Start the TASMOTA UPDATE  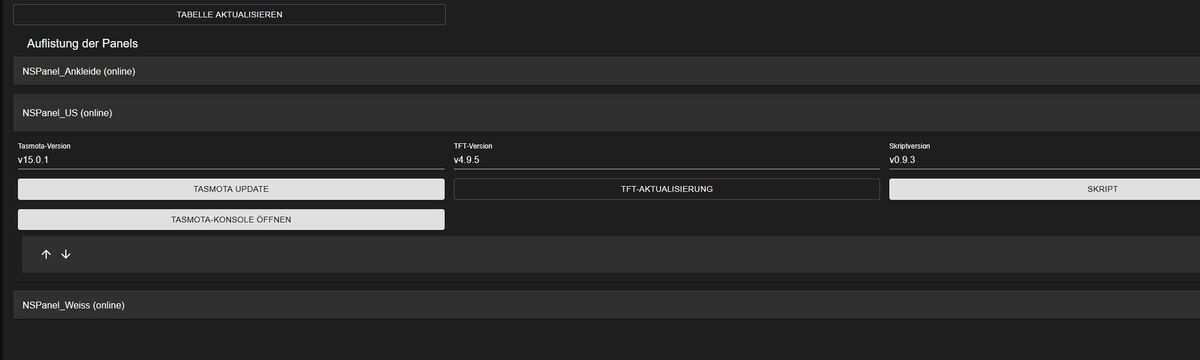coord(231,189)
